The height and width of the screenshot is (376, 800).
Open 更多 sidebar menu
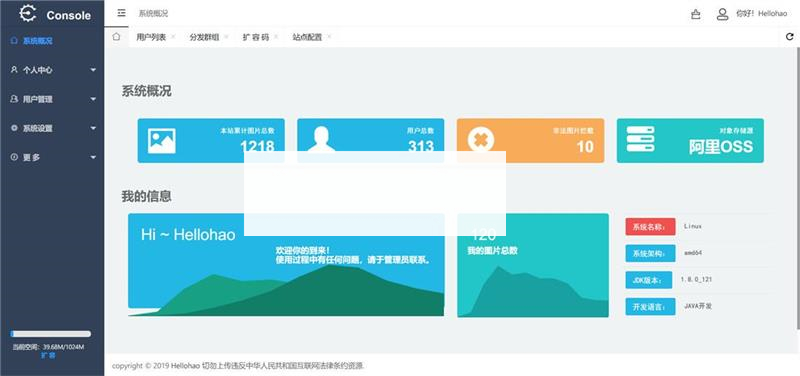pos(52,157)
